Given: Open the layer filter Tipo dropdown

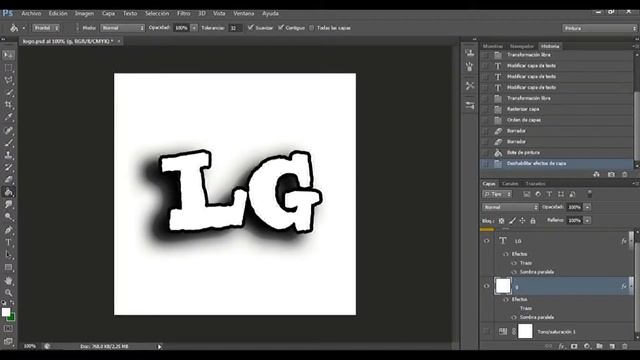Looking at the screenshot, I should (497, 194).
